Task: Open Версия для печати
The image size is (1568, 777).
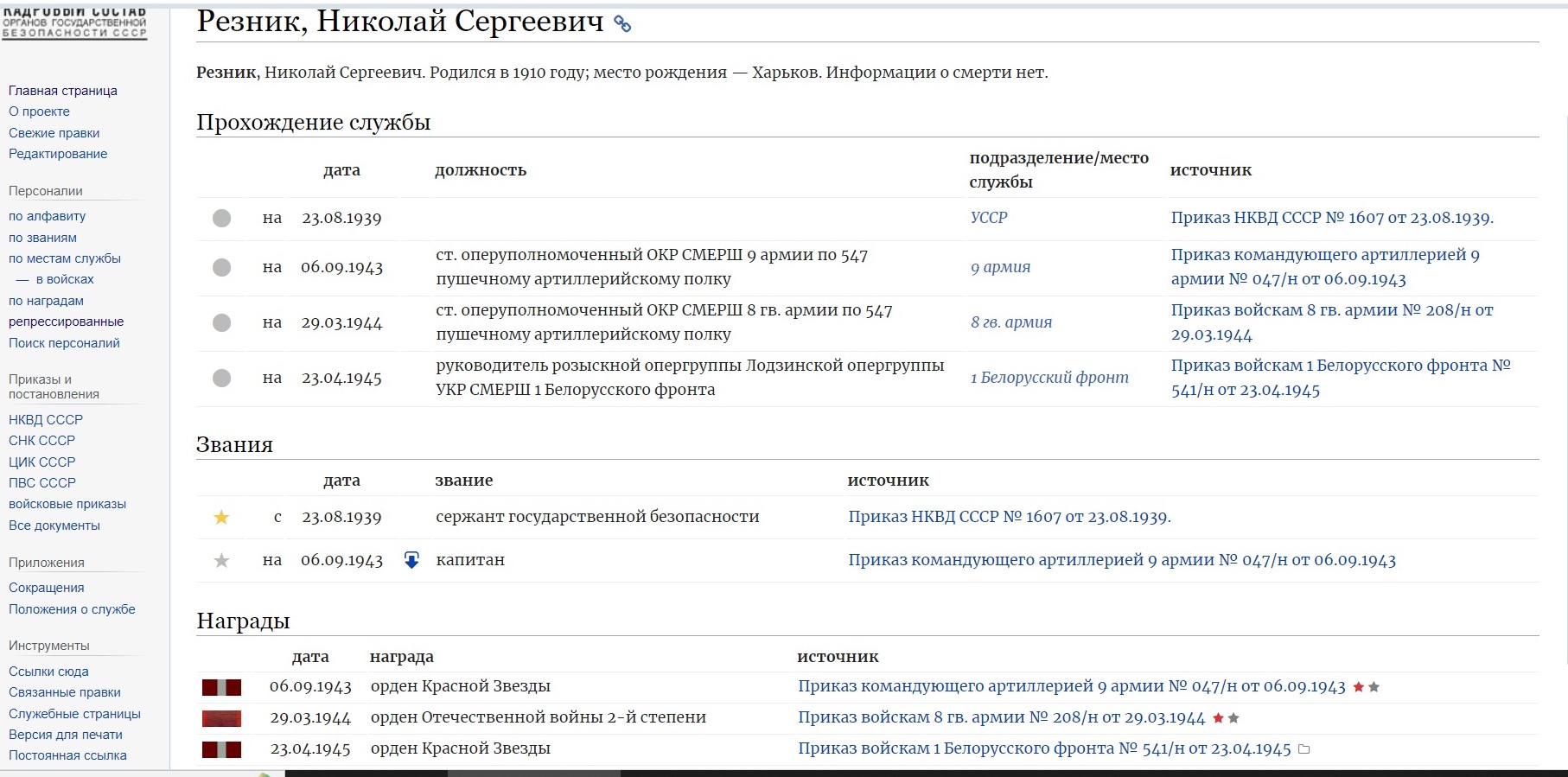Action: coord(66,735)
